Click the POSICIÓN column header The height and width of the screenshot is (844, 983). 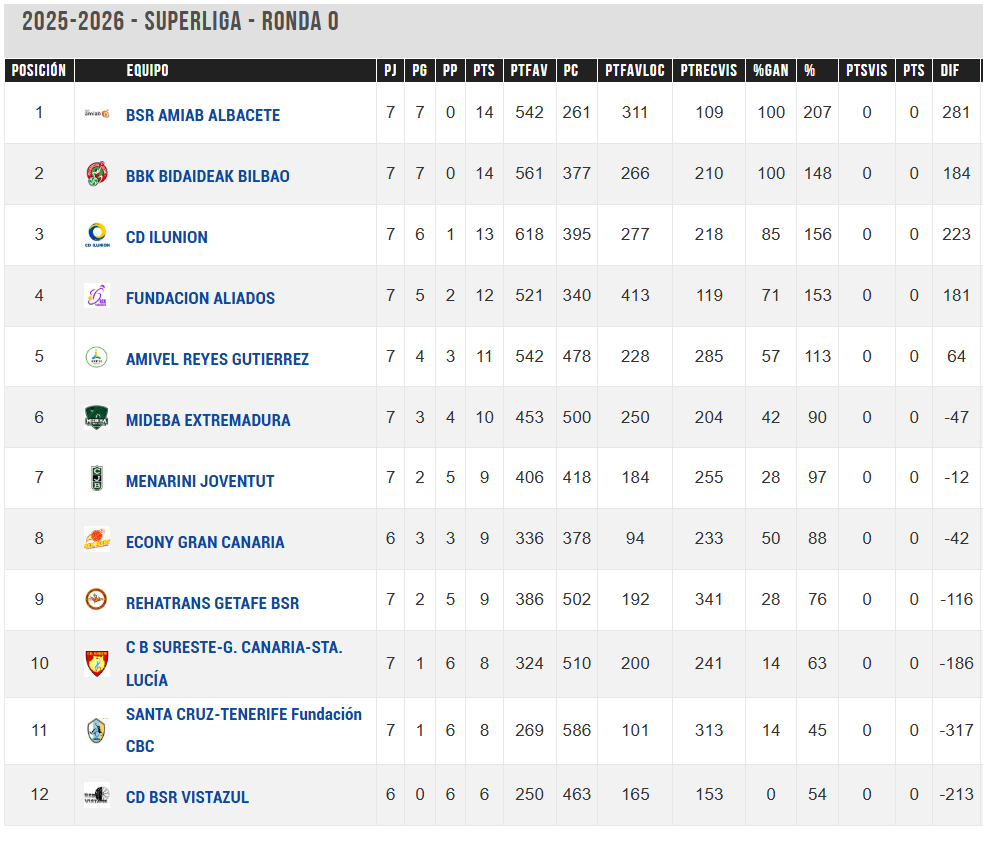click(x=39, y=71)
